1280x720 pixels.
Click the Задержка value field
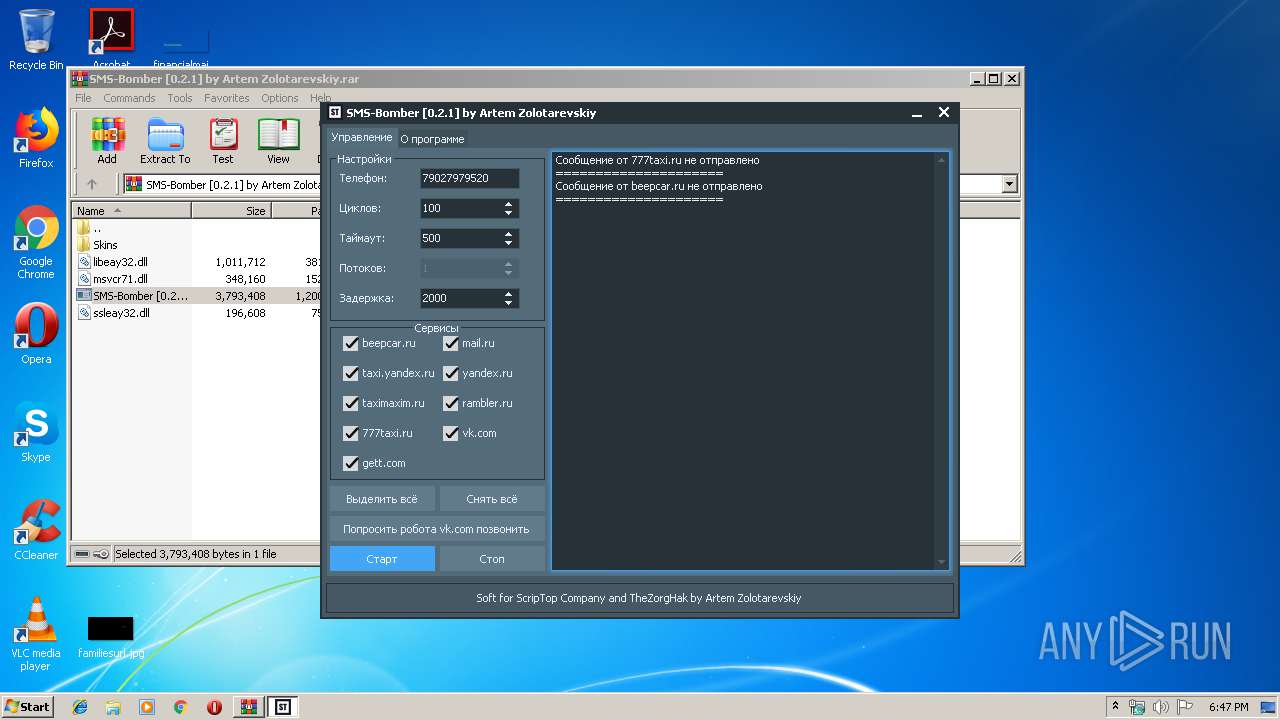click(x=460, y=298)
